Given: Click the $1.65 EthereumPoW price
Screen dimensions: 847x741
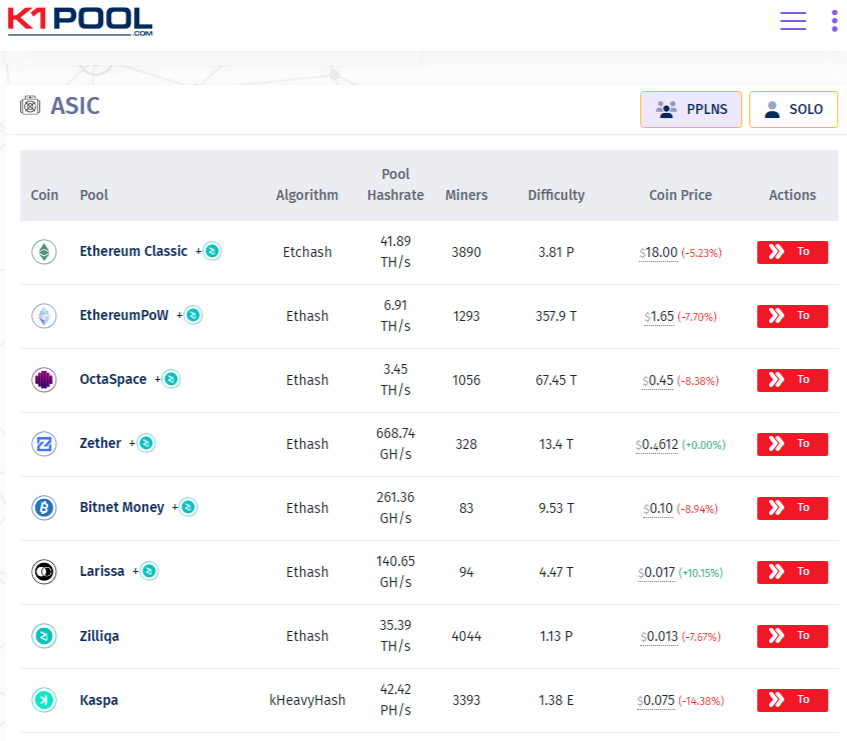Looking at the screenshot, I should coord(659,316).
